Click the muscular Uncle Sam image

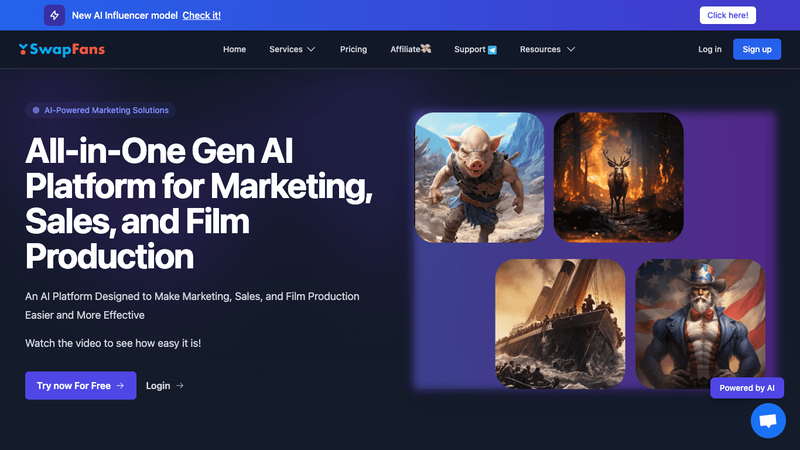(x=700, y=323)
